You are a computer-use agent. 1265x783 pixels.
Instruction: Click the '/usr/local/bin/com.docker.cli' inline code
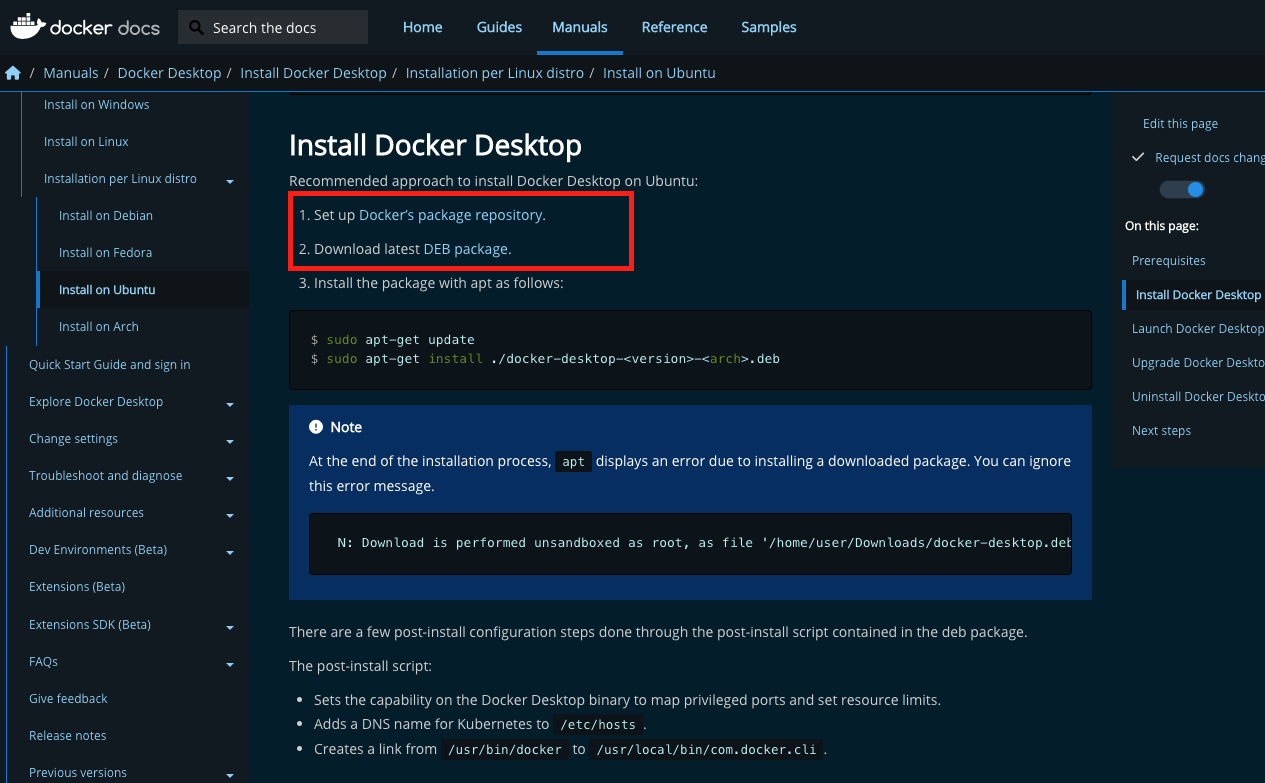(707, 750)
